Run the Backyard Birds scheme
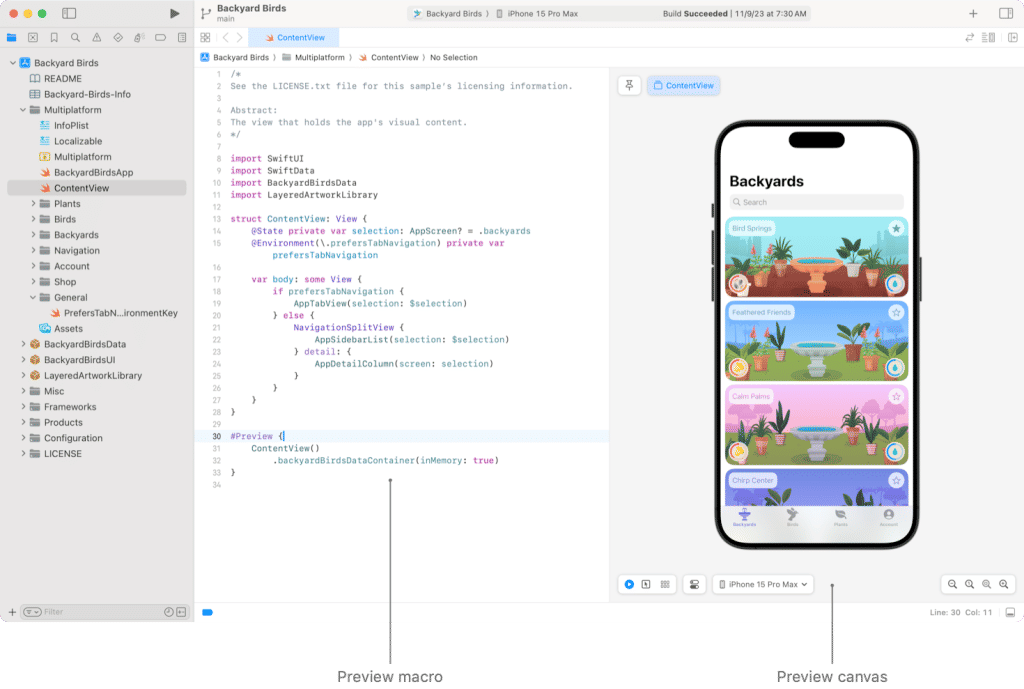This screenshot has width=1024, height=689. coord(174,13)
